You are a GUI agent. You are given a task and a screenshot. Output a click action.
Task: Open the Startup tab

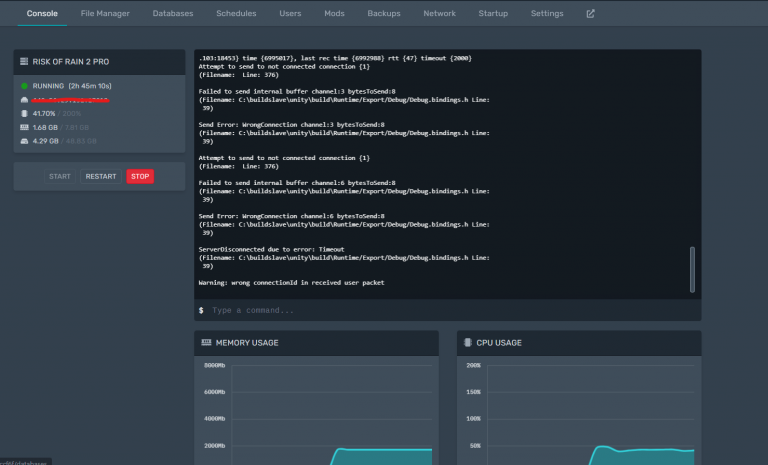(x=493, y=14)
